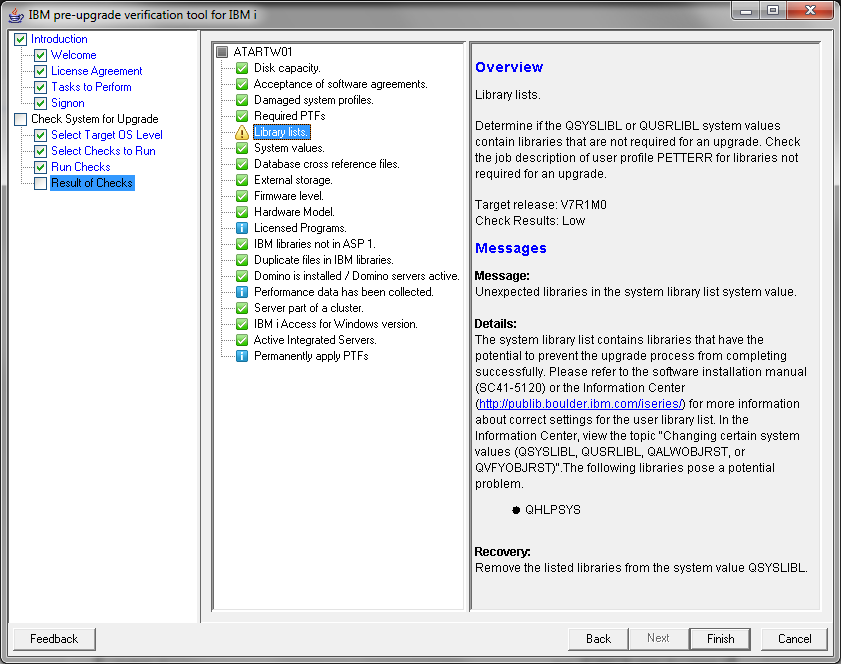Viewport: 841px width, 664px height.
Task: Click the info icon beside Permanently apply PTFs
Action: pos(241,356)
